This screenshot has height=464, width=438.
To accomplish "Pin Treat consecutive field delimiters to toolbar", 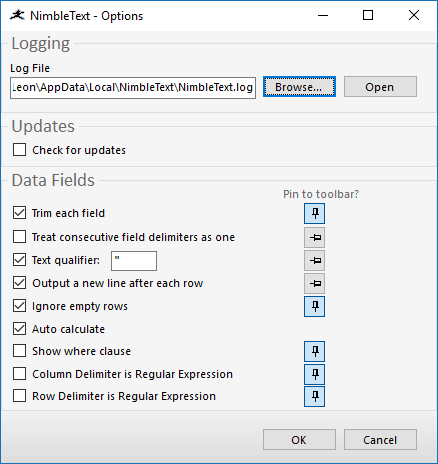I will 314,237.
